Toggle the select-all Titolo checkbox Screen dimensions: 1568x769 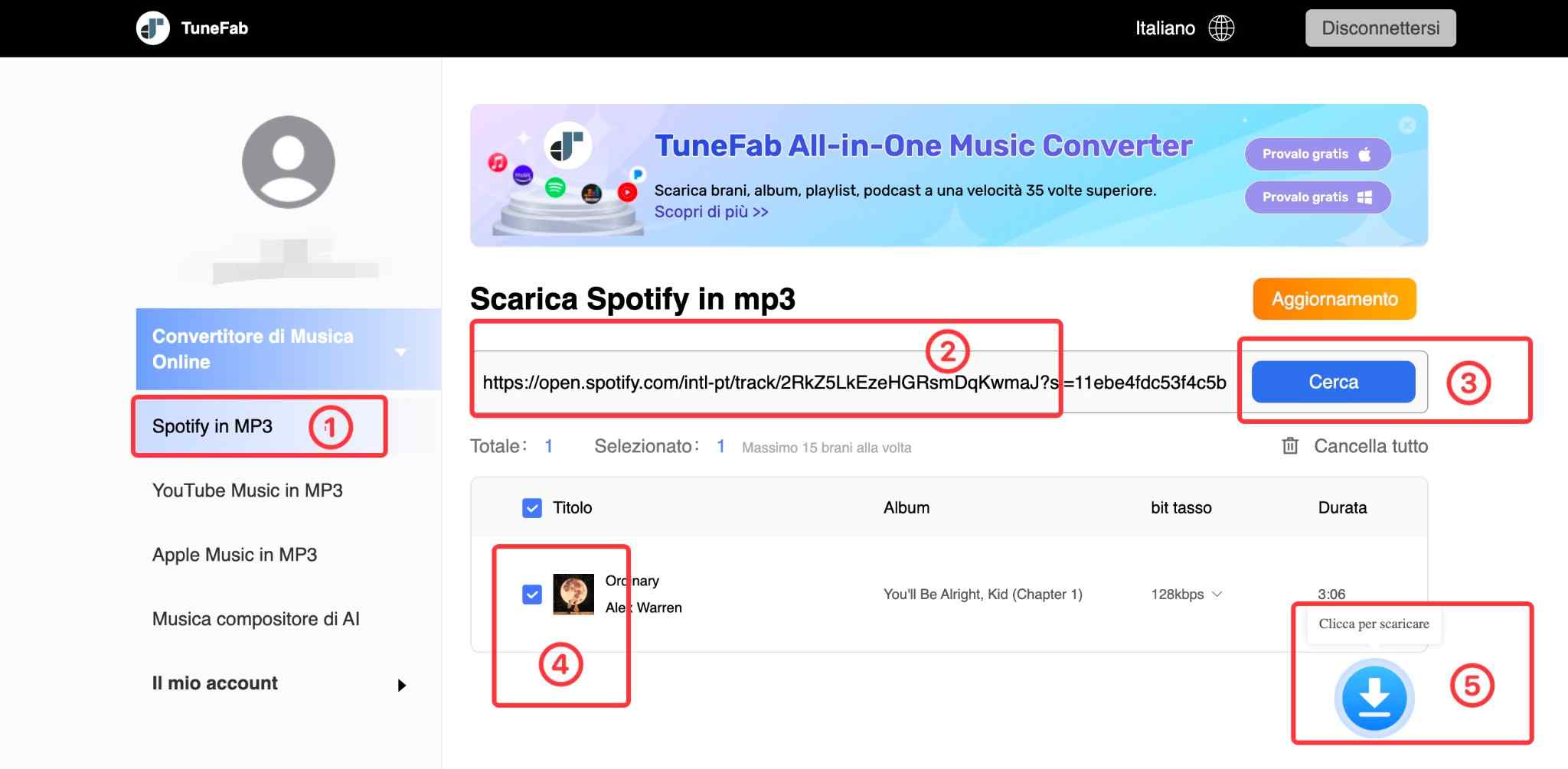tap(532, 508)
